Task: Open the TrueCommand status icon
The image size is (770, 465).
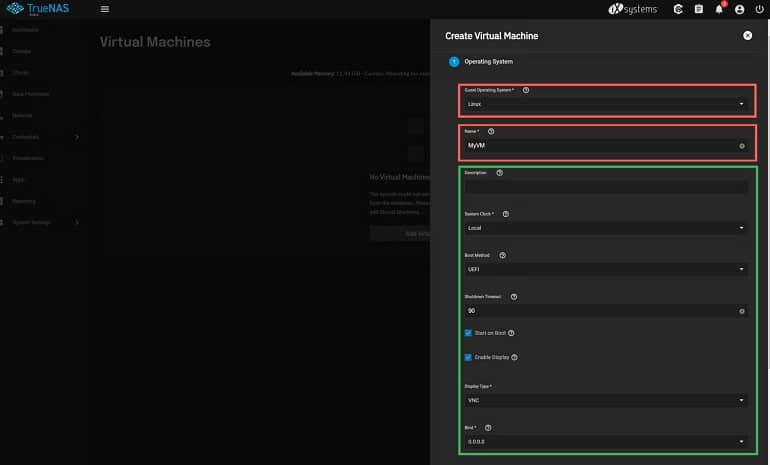Action: coord(678,9)
